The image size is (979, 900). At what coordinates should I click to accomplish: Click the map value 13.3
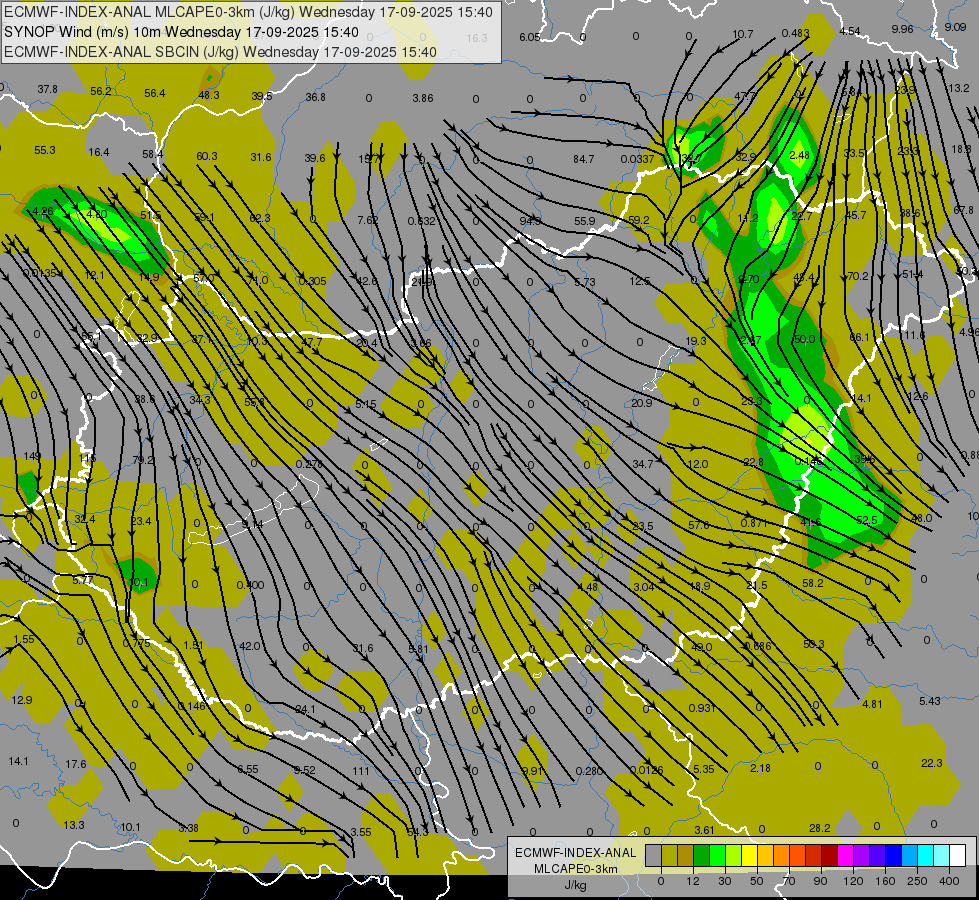74,825
